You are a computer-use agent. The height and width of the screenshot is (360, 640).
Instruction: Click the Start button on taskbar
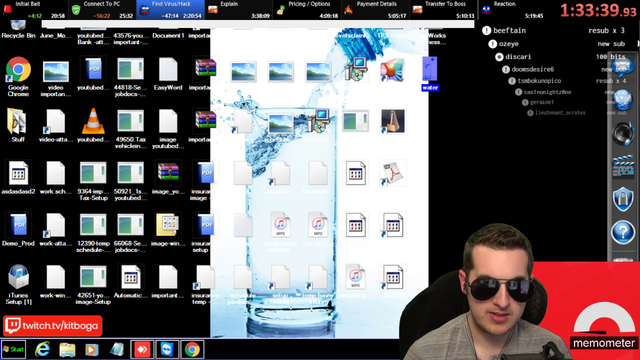point(13,349)
